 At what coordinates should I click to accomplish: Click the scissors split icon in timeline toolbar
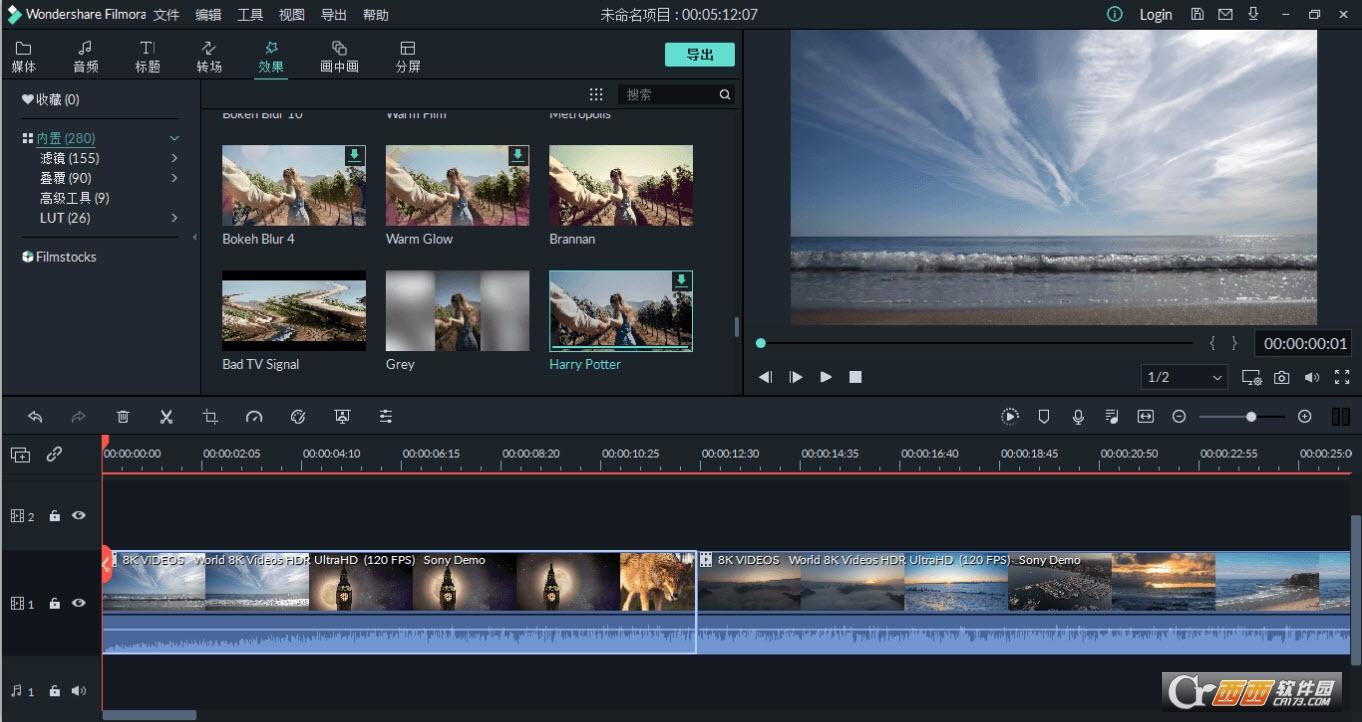(166, 417)
